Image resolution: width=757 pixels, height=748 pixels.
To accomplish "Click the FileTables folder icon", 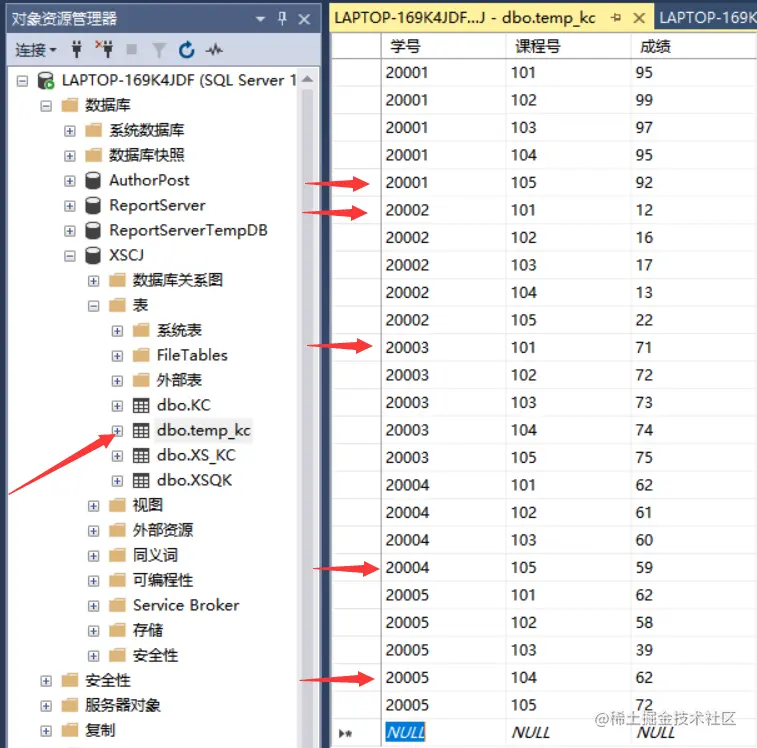I will pyautogui.click(x=141, y=355).
